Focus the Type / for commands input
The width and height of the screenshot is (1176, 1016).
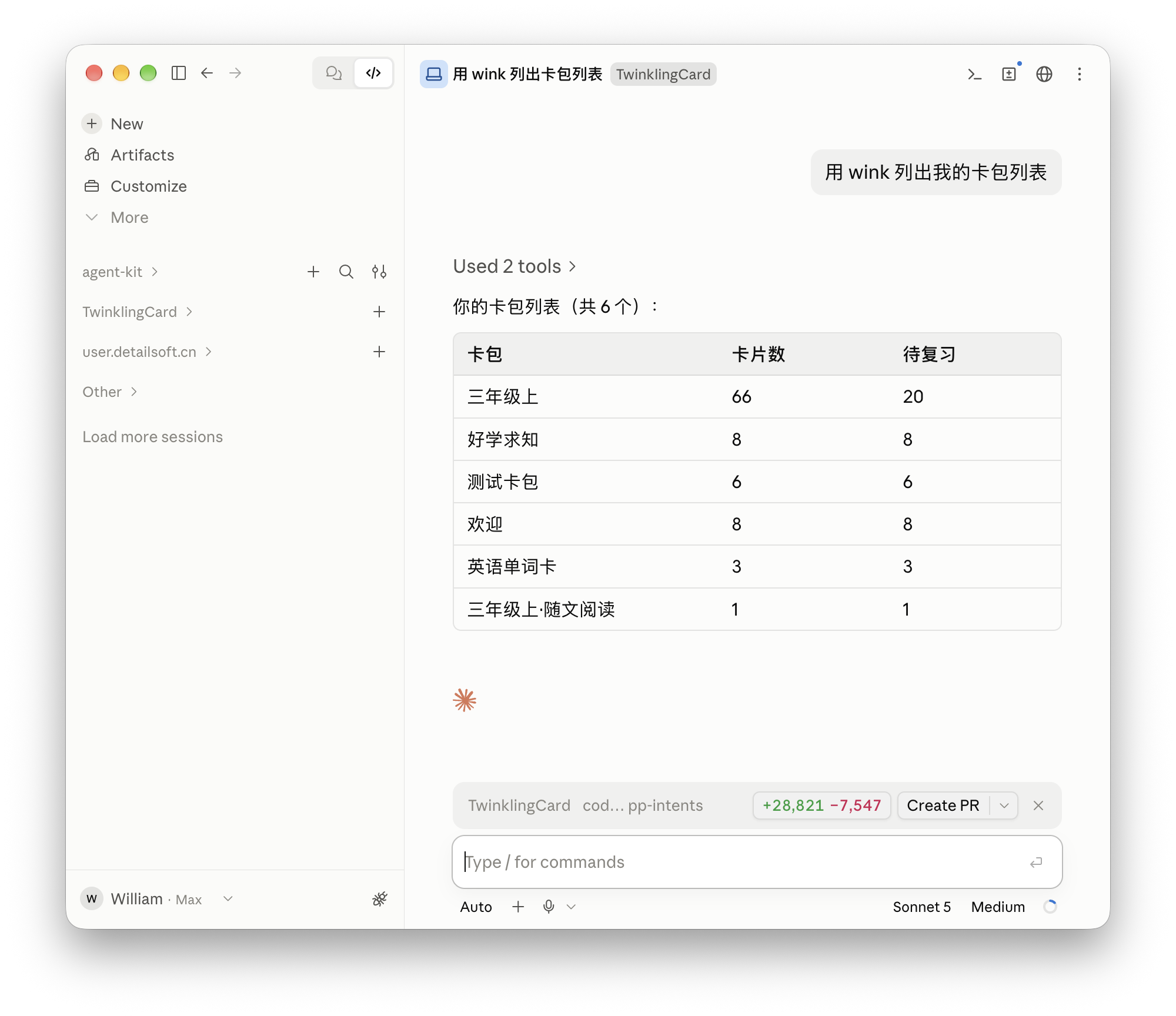click(x=757, y=862)
